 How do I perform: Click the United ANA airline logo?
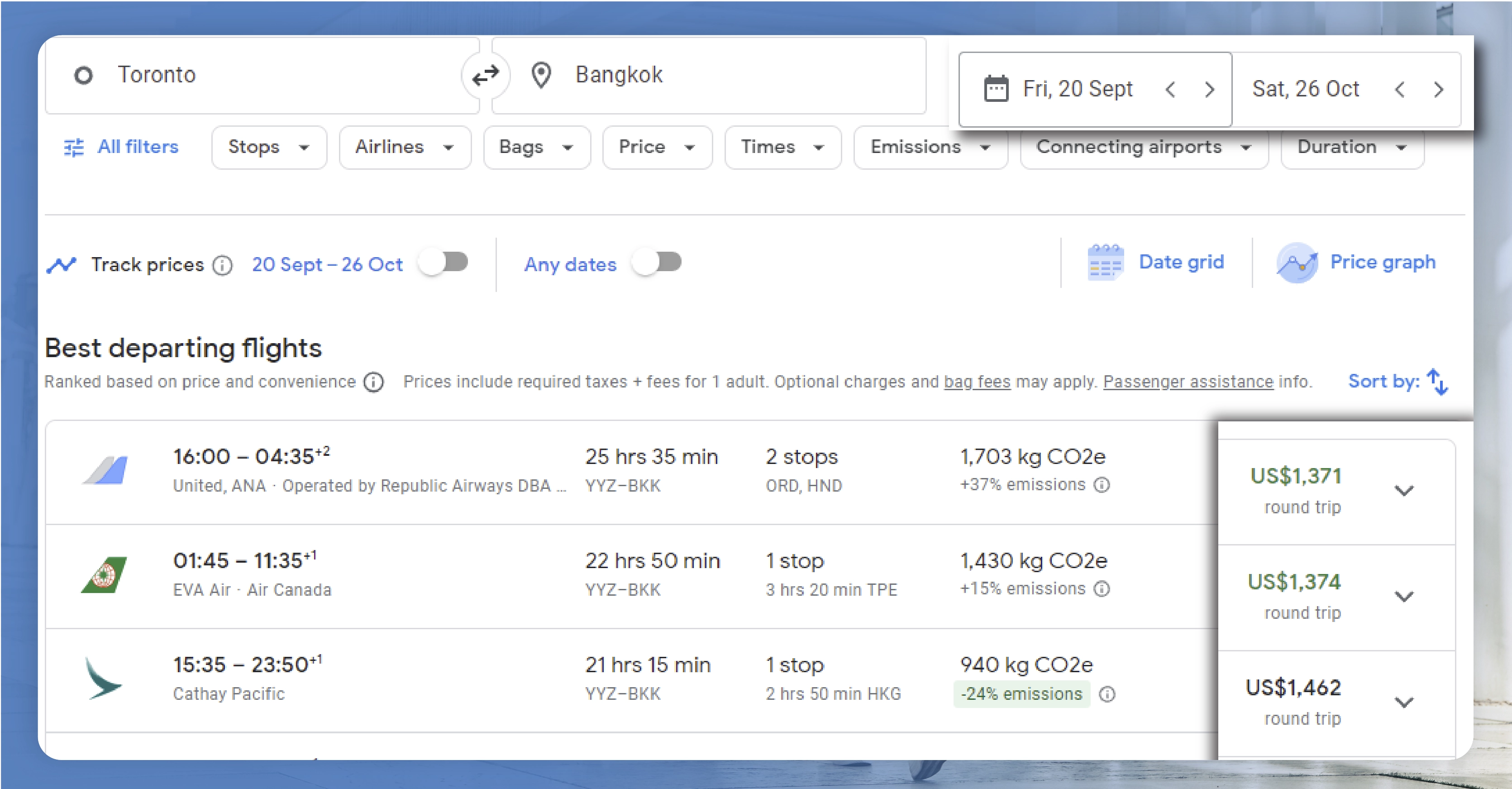(105, 470)
